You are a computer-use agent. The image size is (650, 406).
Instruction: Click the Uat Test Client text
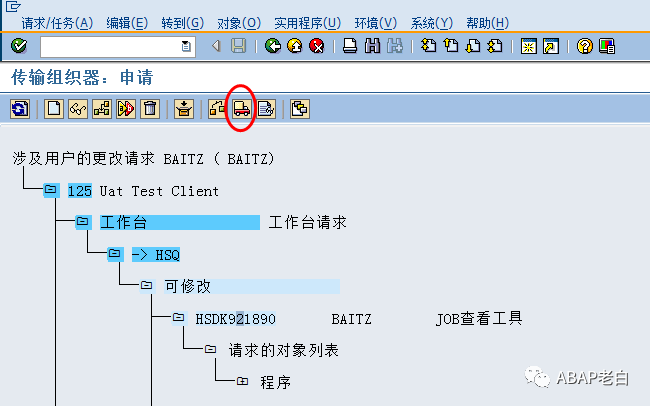pyautogui.click(x=159, y=191)
